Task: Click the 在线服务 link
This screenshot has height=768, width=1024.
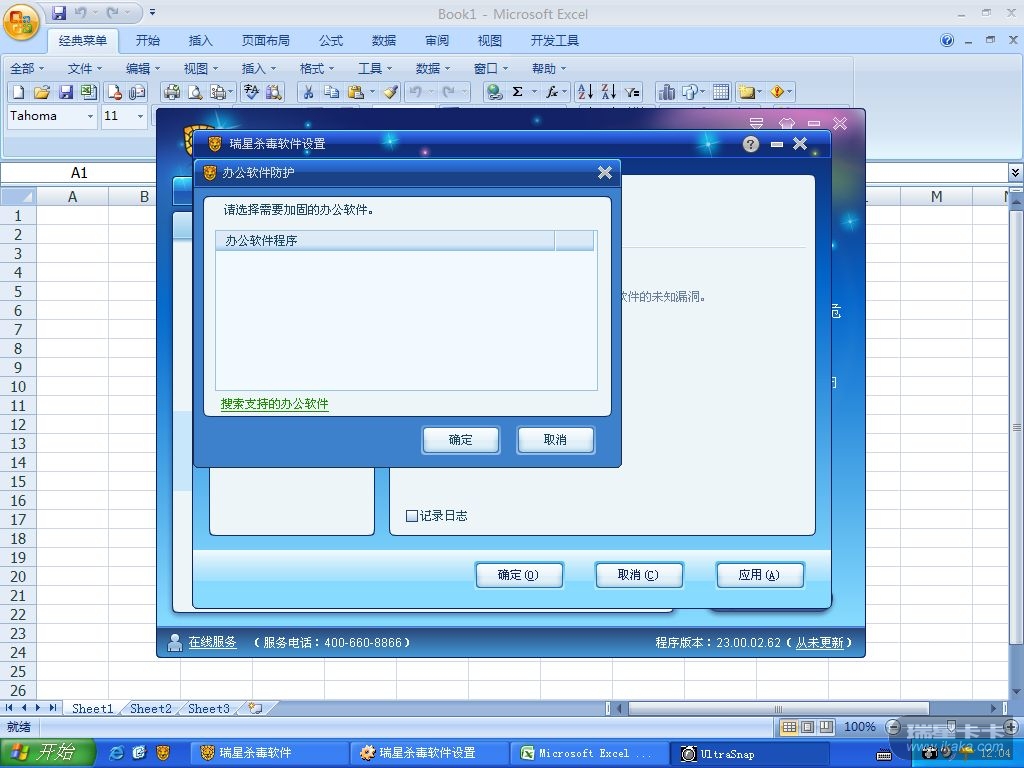Action: (212, 642)
